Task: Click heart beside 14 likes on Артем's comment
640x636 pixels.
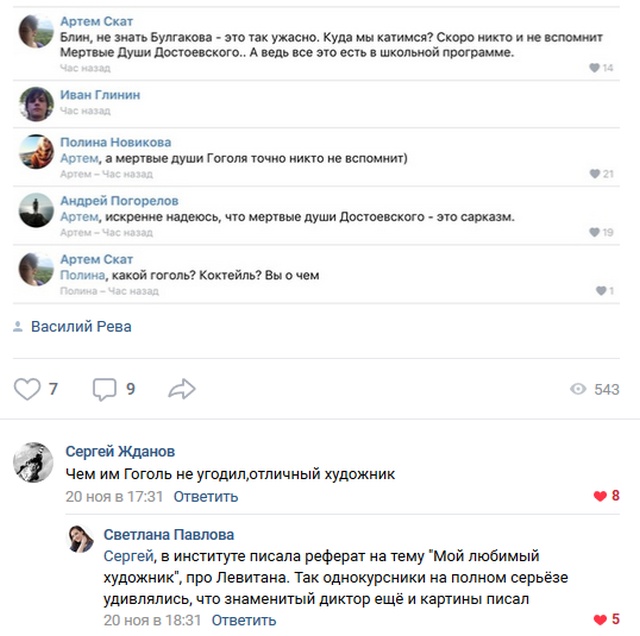Action: pos(595,67)
